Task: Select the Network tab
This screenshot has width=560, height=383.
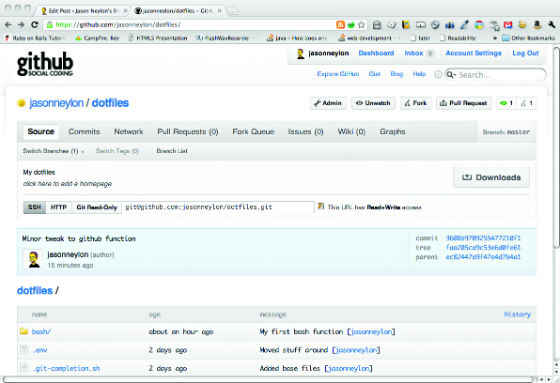Action: pyautogui.click(x=129, y=132)
